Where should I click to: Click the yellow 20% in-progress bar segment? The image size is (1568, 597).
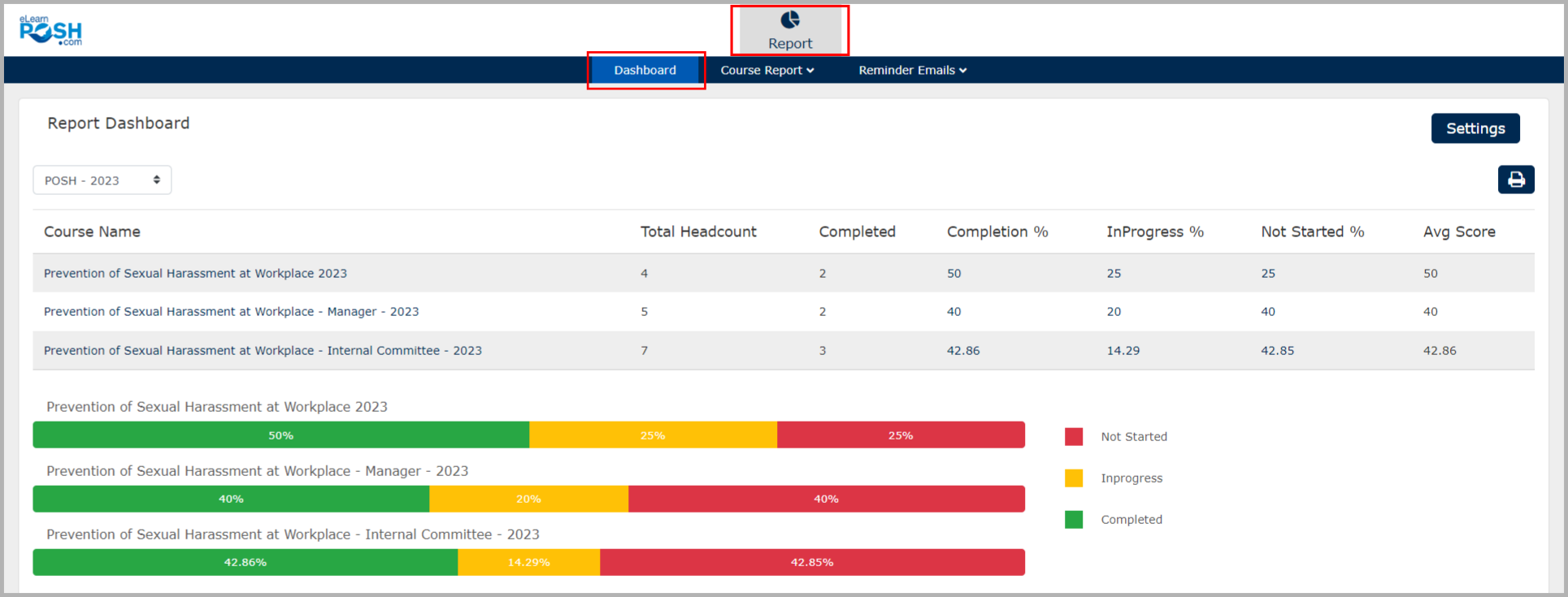[528, 499]
